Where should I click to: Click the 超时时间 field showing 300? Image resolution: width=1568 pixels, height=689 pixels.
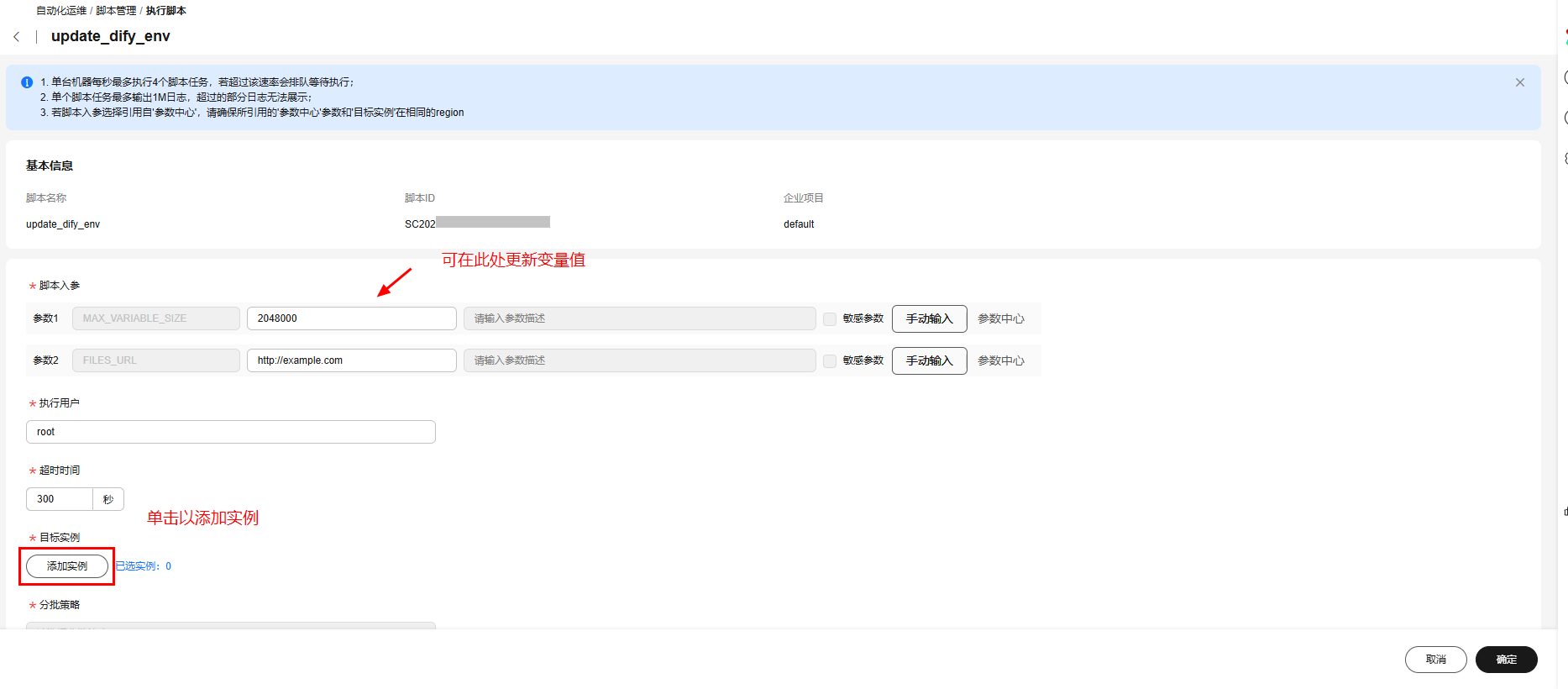coord(60,499)
